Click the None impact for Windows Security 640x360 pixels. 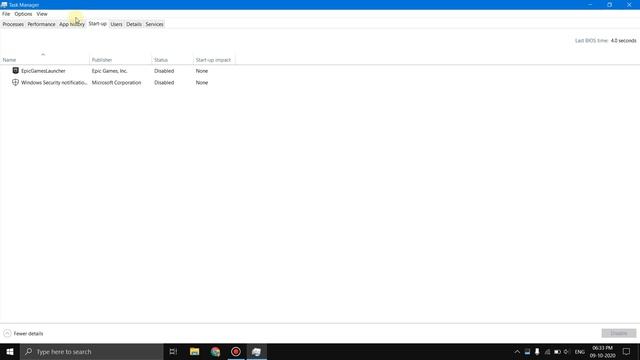(202, 82)
